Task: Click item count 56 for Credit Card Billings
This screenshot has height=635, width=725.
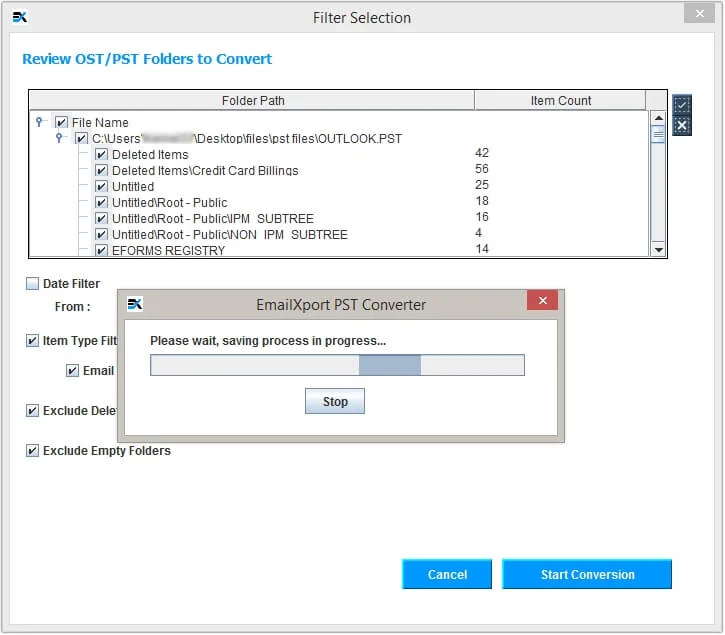Action: [x=482, y=169]
